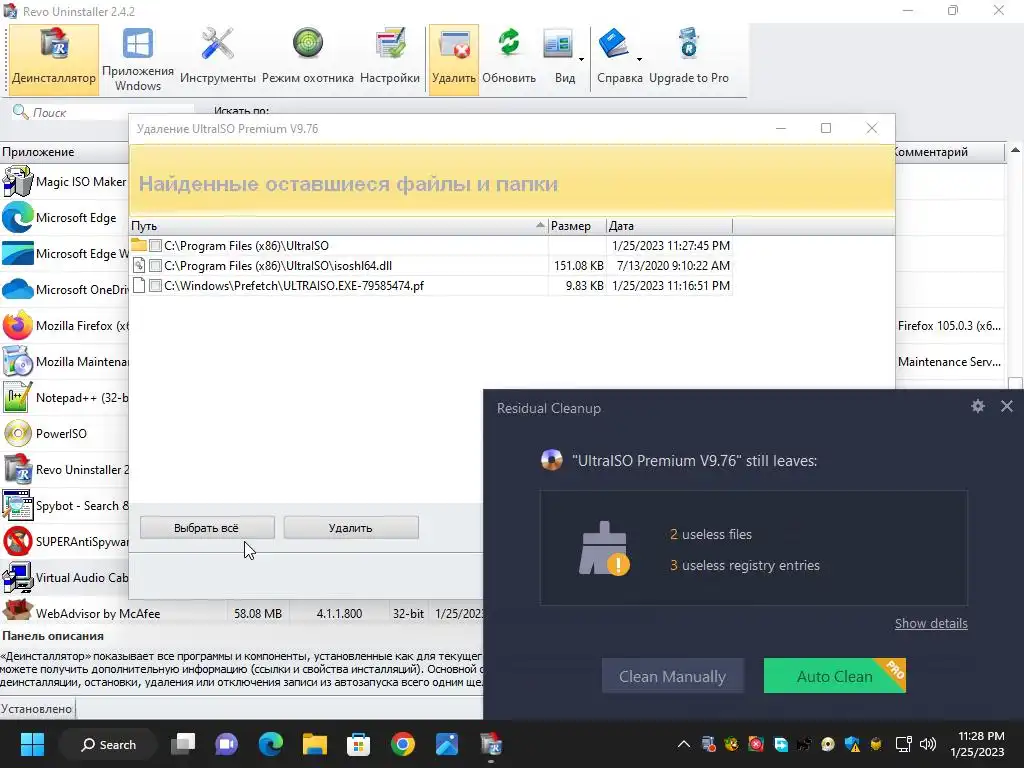Click Clean Manually in Residual Cleanup

(672, 676)
